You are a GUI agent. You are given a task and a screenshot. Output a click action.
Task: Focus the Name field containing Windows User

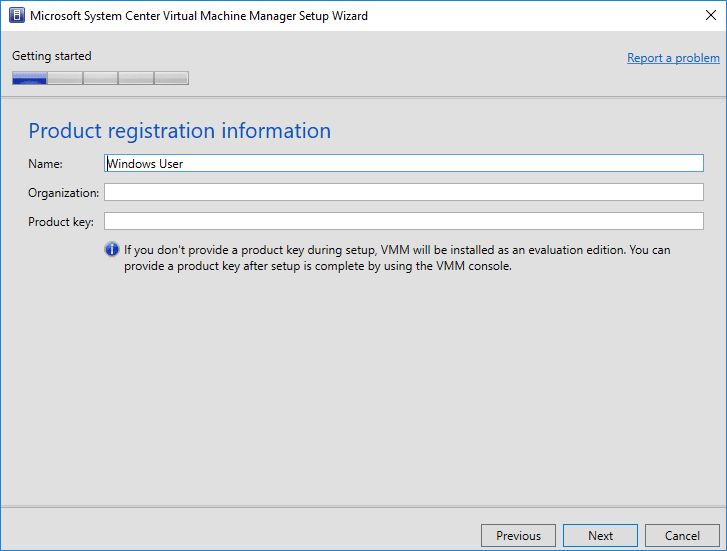pyautogui.click(x=404, y=163)
